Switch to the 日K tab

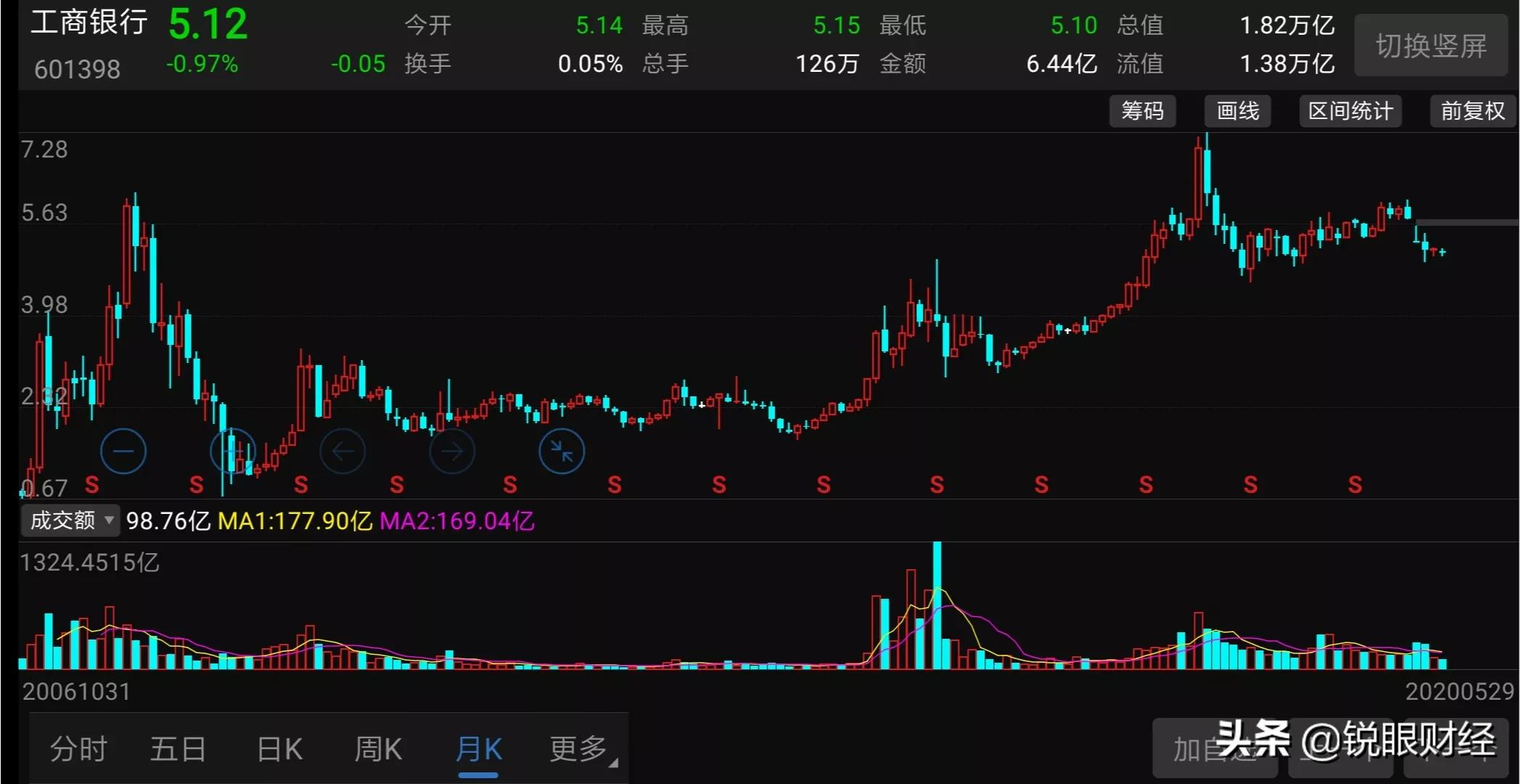280,748
